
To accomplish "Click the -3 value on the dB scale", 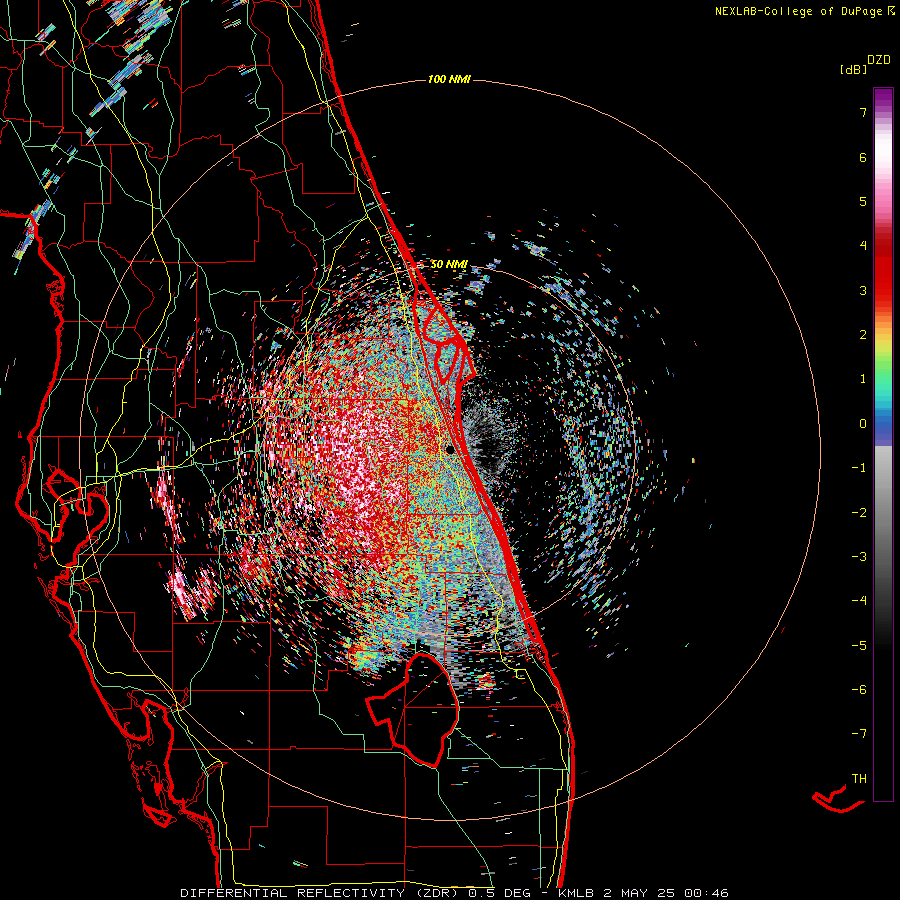I will [859, 557].
